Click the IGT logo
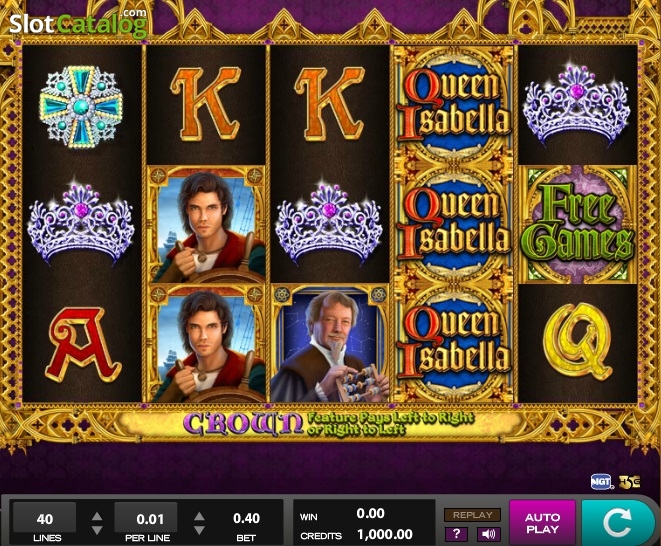Image resolution: width=661 pixels, height=546 pixels. click(x=602, y=481)
